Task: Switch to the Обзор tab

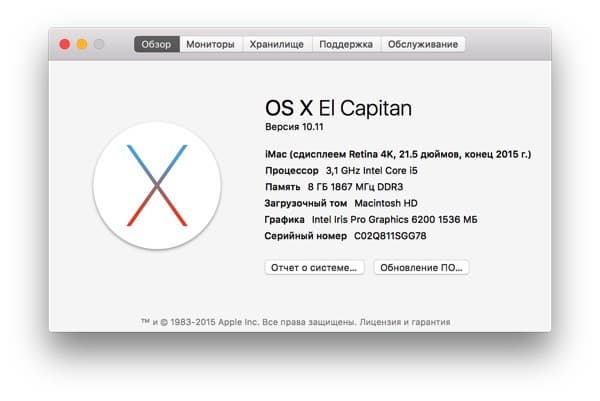Action: click(x=157, y=44)
